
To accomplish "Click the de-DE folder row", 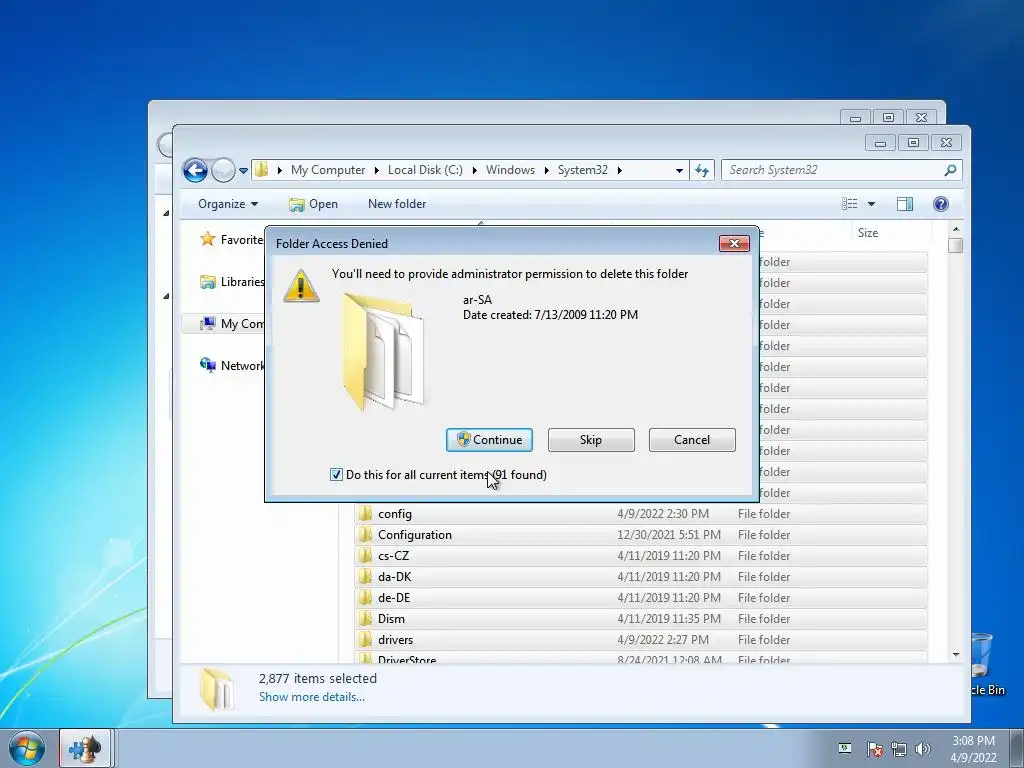I will 641,598.
